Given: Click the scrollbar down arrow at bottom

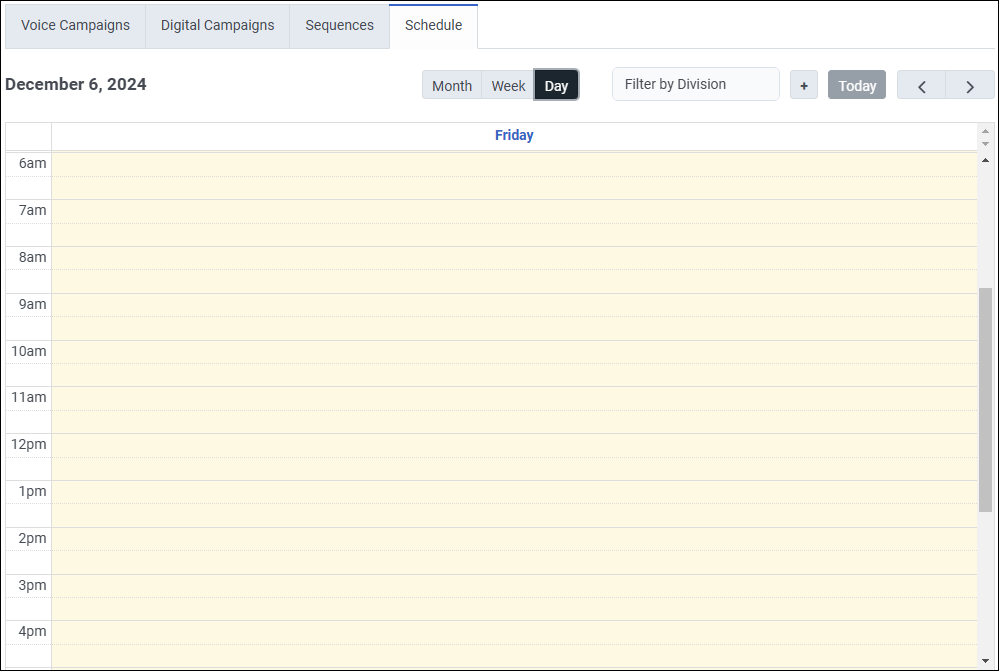Looking at the screenshot, I should click(985, 661).
